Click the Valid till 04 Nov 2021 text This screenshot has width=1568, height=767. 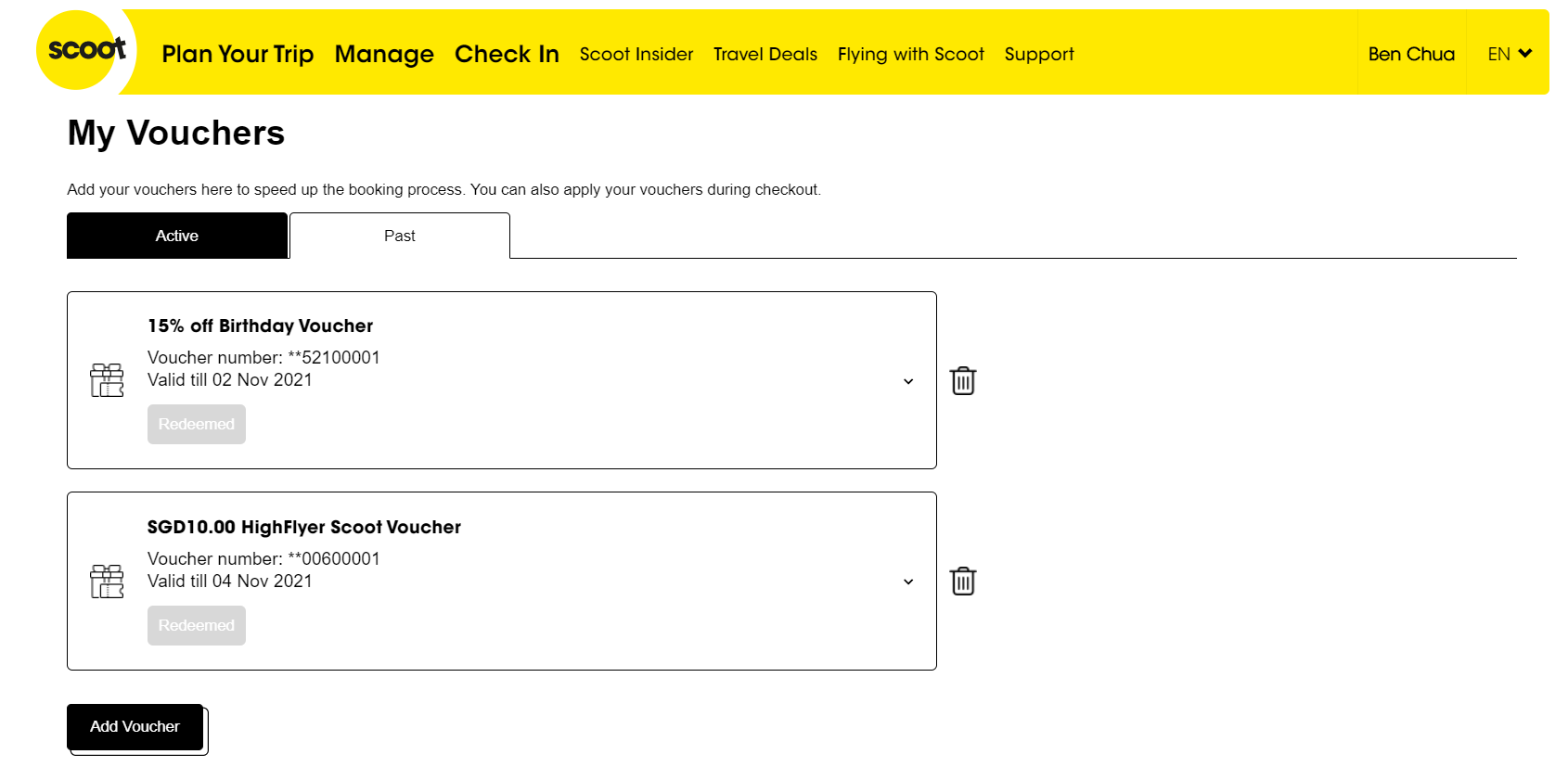(230, 581)
